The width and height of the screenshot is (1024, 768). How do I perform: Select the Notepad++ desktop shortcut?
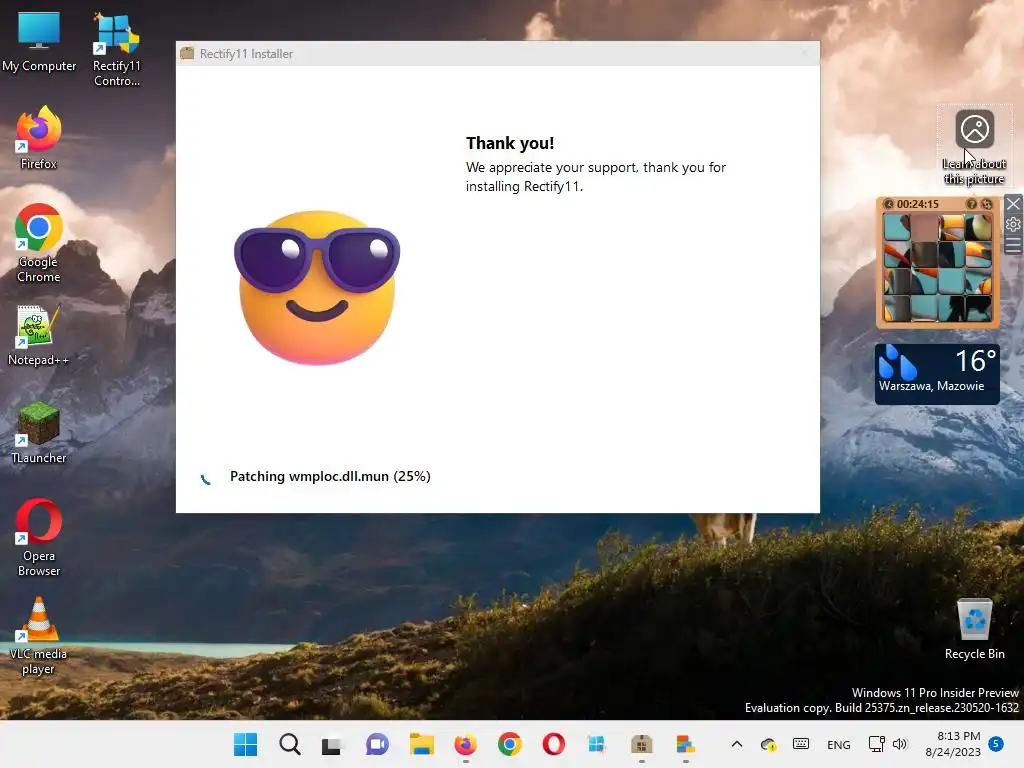click(x=39, y=335)
